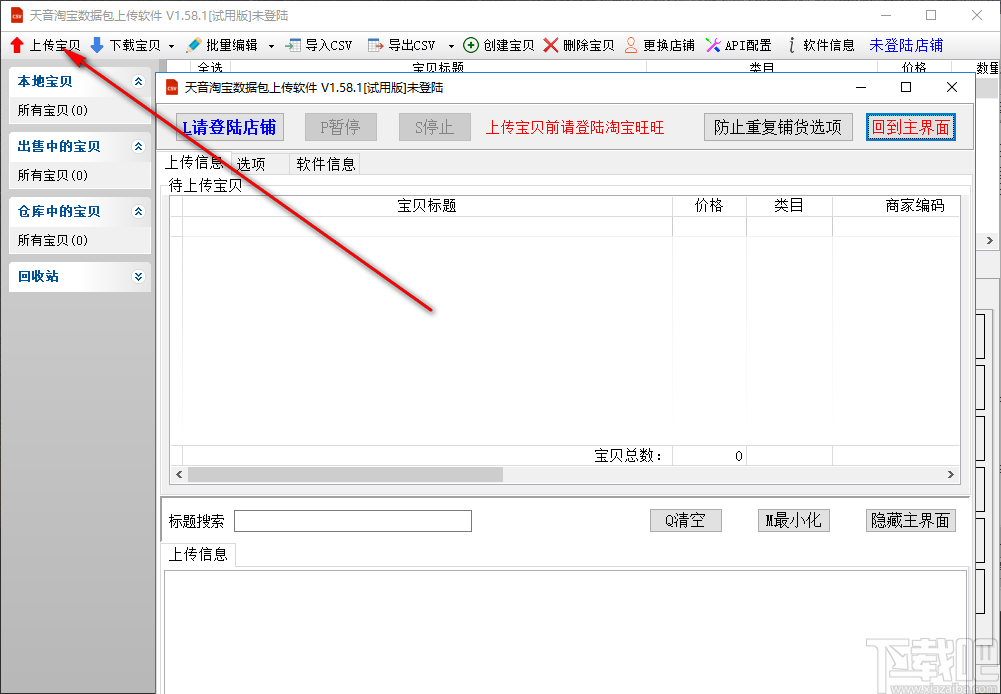This screenshot has height=694, width=1001.
Task: Collapse the 本地宝贝 panel
Action: [x=138, y=82]
